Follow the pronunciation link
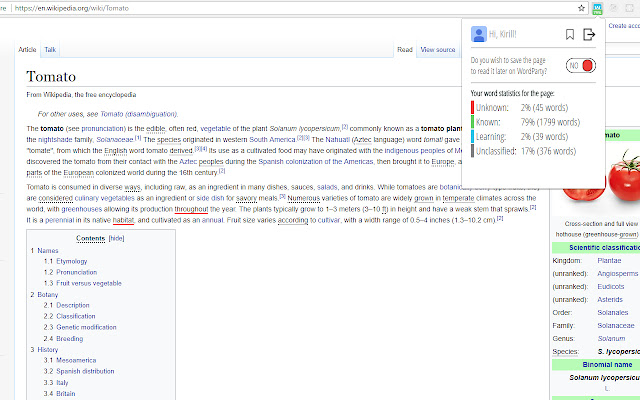 tap(102, 129)
